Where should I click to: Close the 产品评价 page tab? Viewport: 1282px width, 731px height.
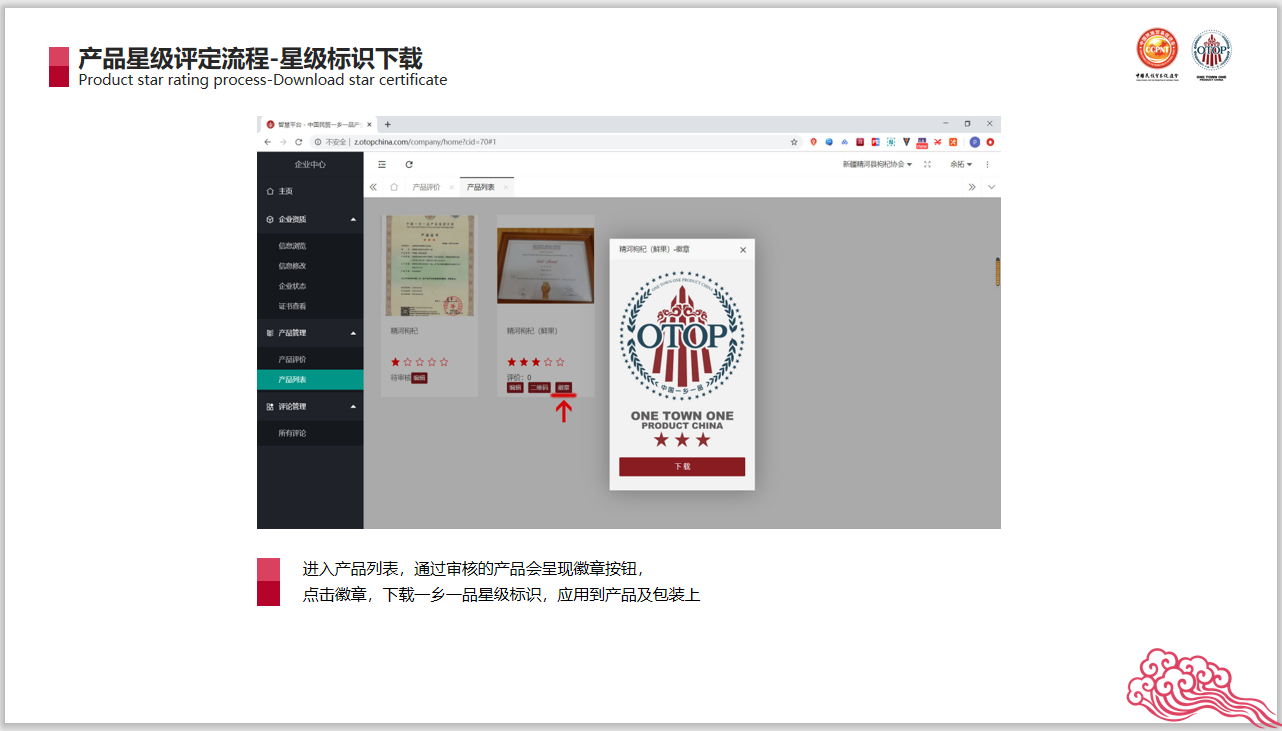click(x=451, y=187)
